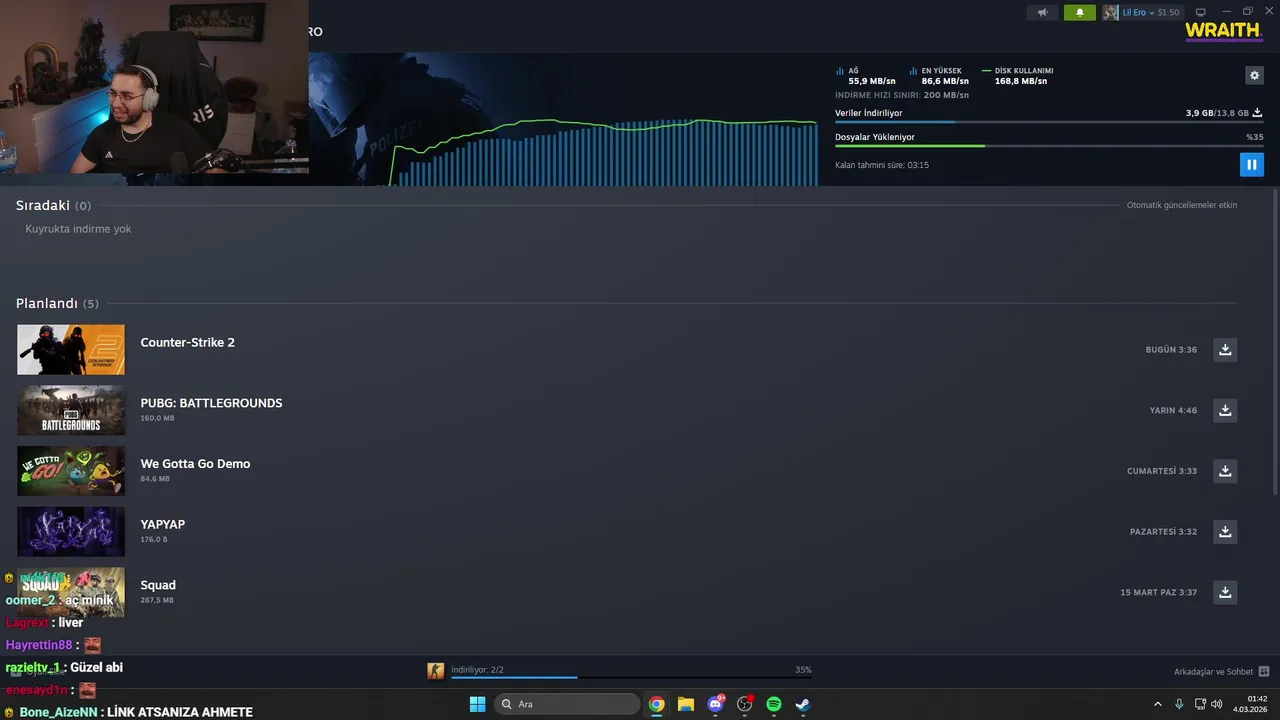Download PUBG: BATTLEGROUNDS update now
Screen dimensions: 1280x720
1225,410
